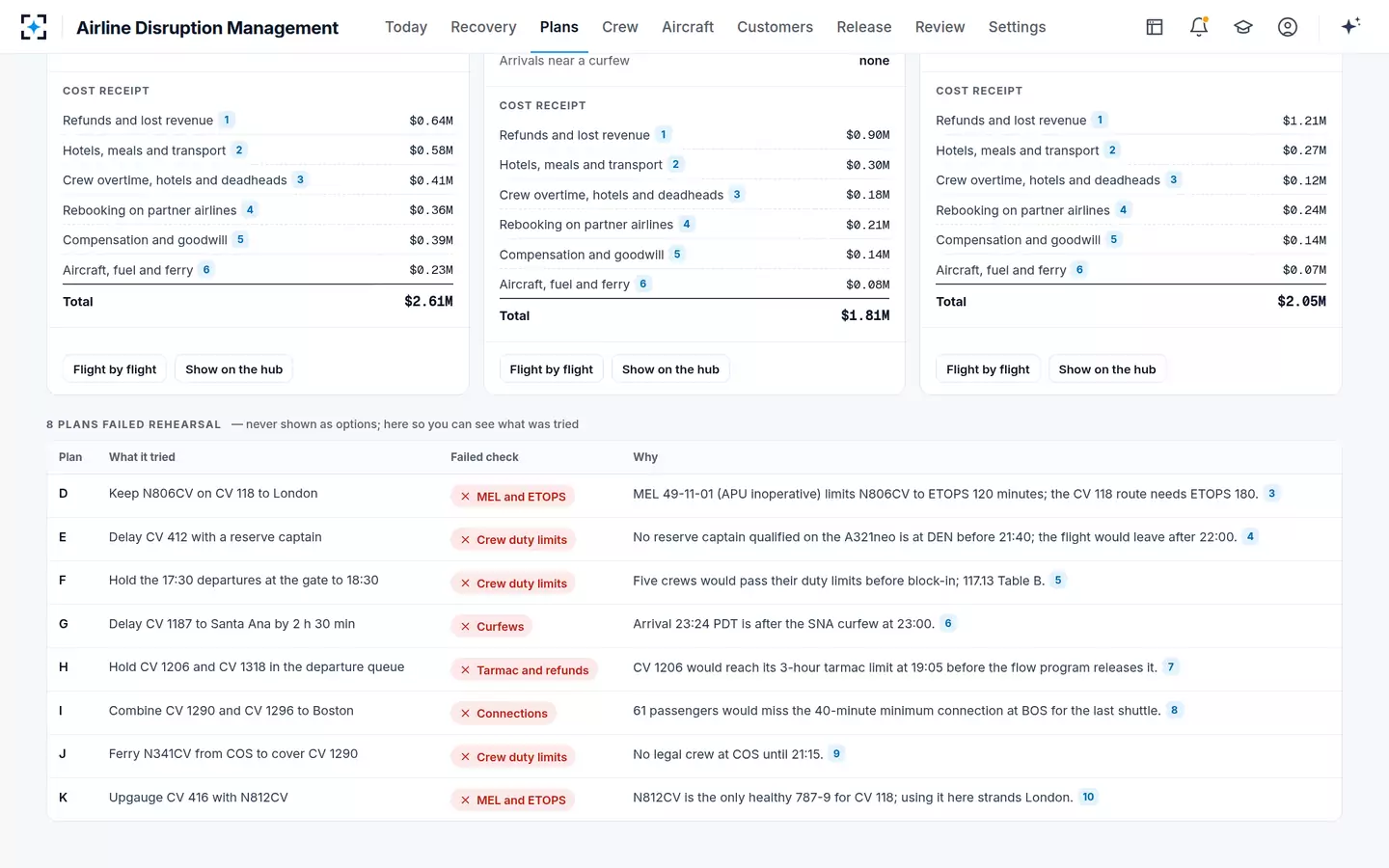Click the graduation cap training icon
The height and width of the screenshot is (868, 1389).
tap(1243, 27)
